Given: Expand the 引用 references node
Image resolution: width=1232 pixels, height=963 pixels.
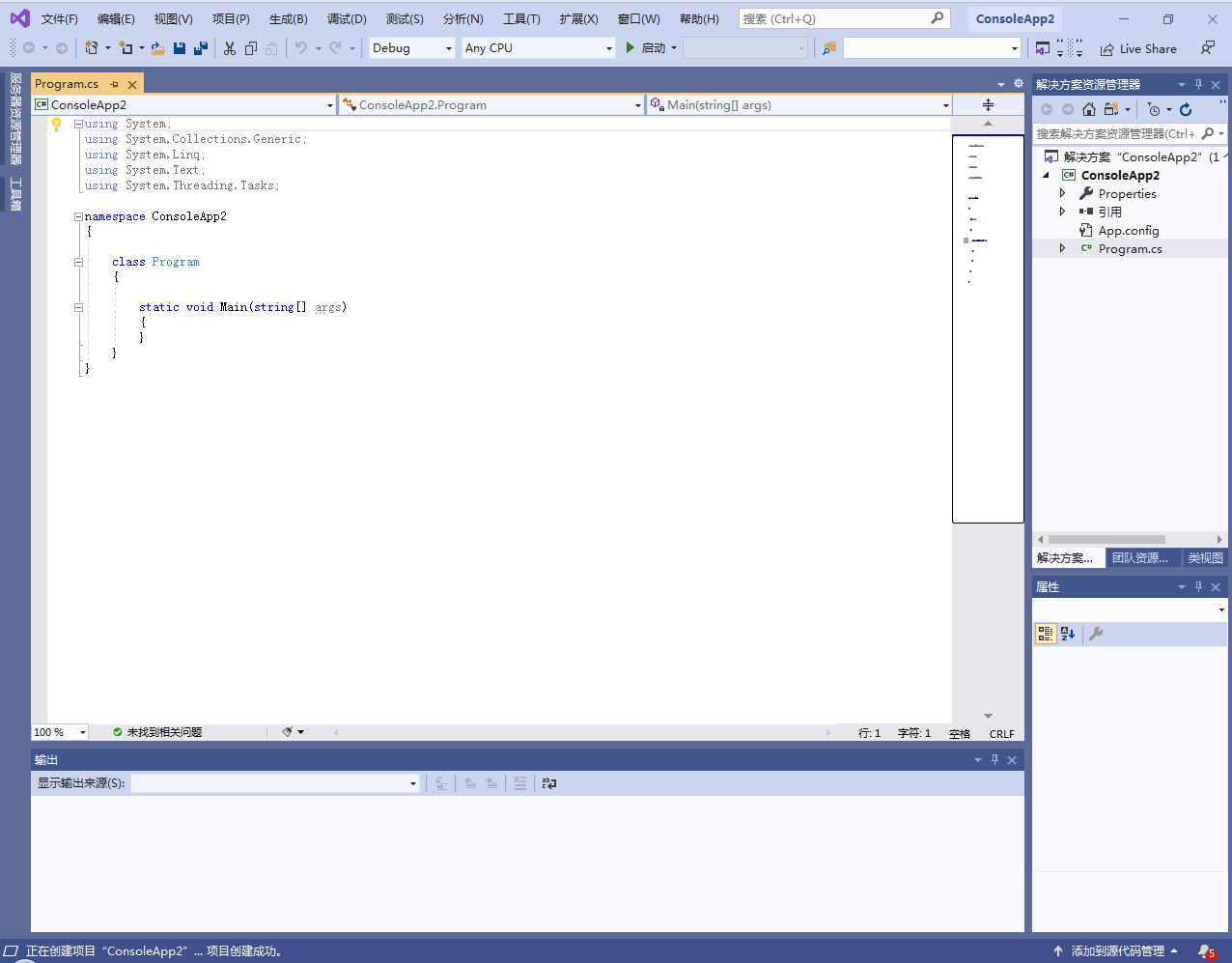Looking at the screenshot, I should [x=1063, y=212].
